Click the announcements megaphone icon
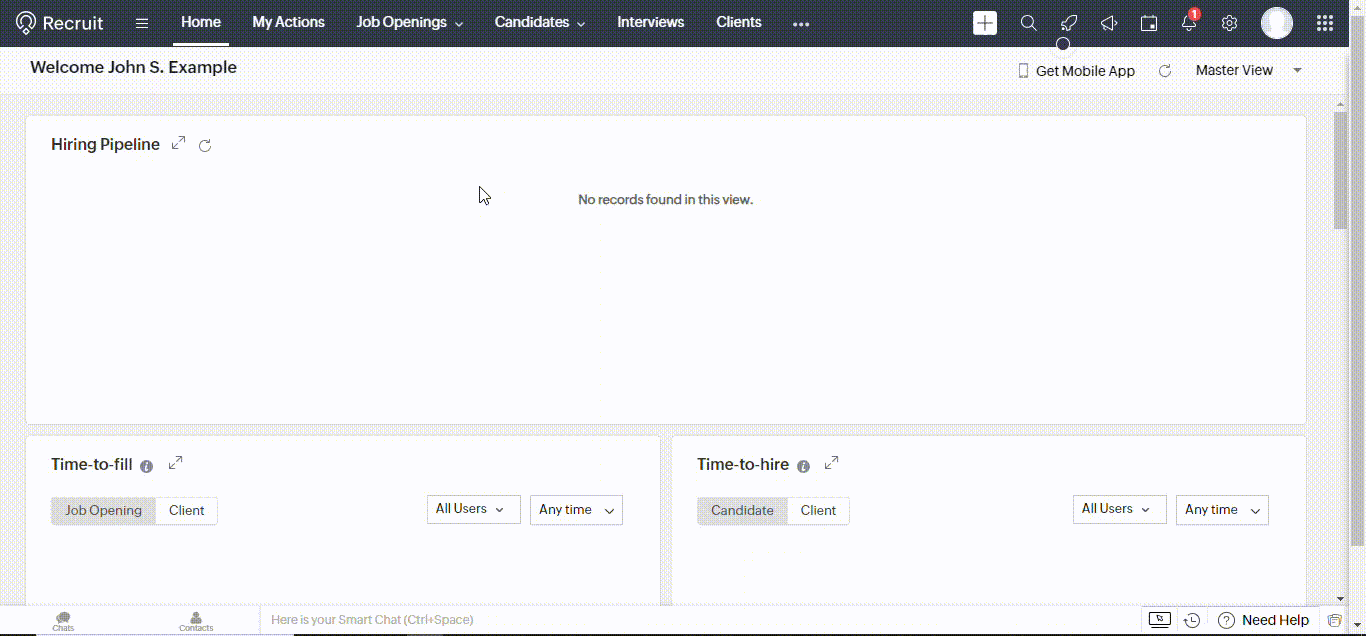 pos(1109,23)
